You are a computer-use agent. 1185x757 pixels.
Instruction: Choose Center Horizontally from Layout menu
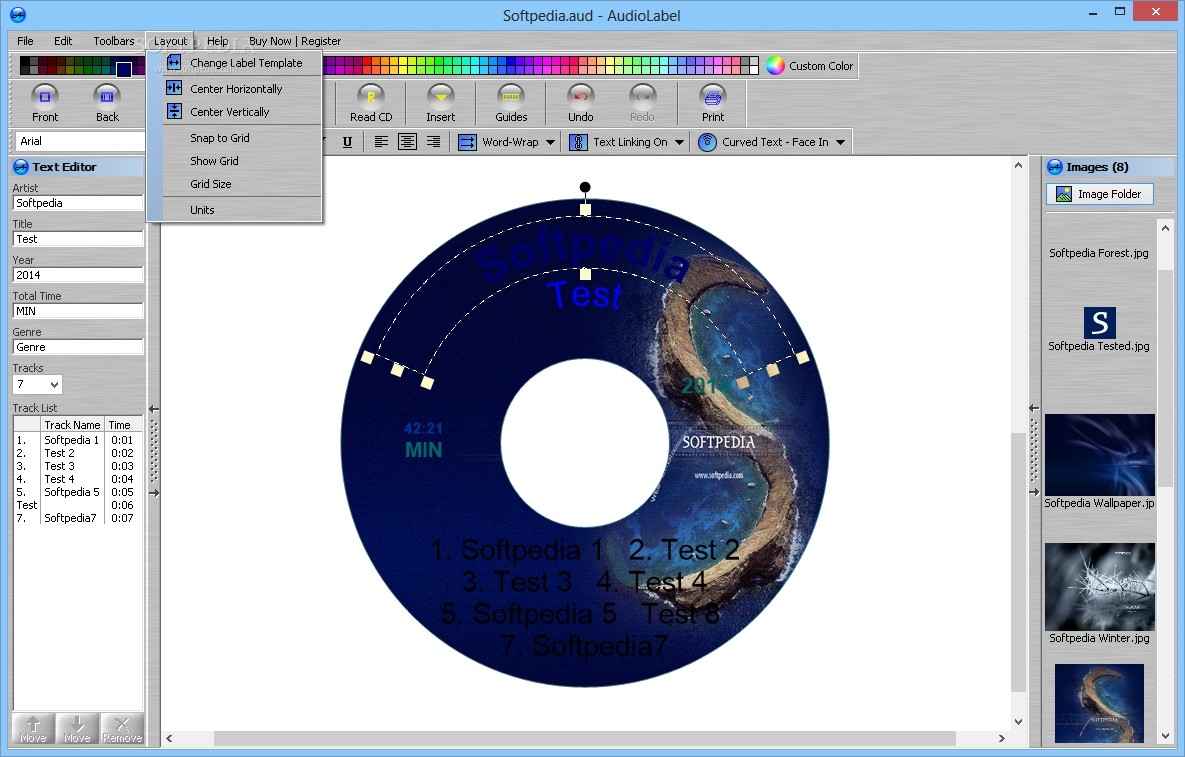236,88
